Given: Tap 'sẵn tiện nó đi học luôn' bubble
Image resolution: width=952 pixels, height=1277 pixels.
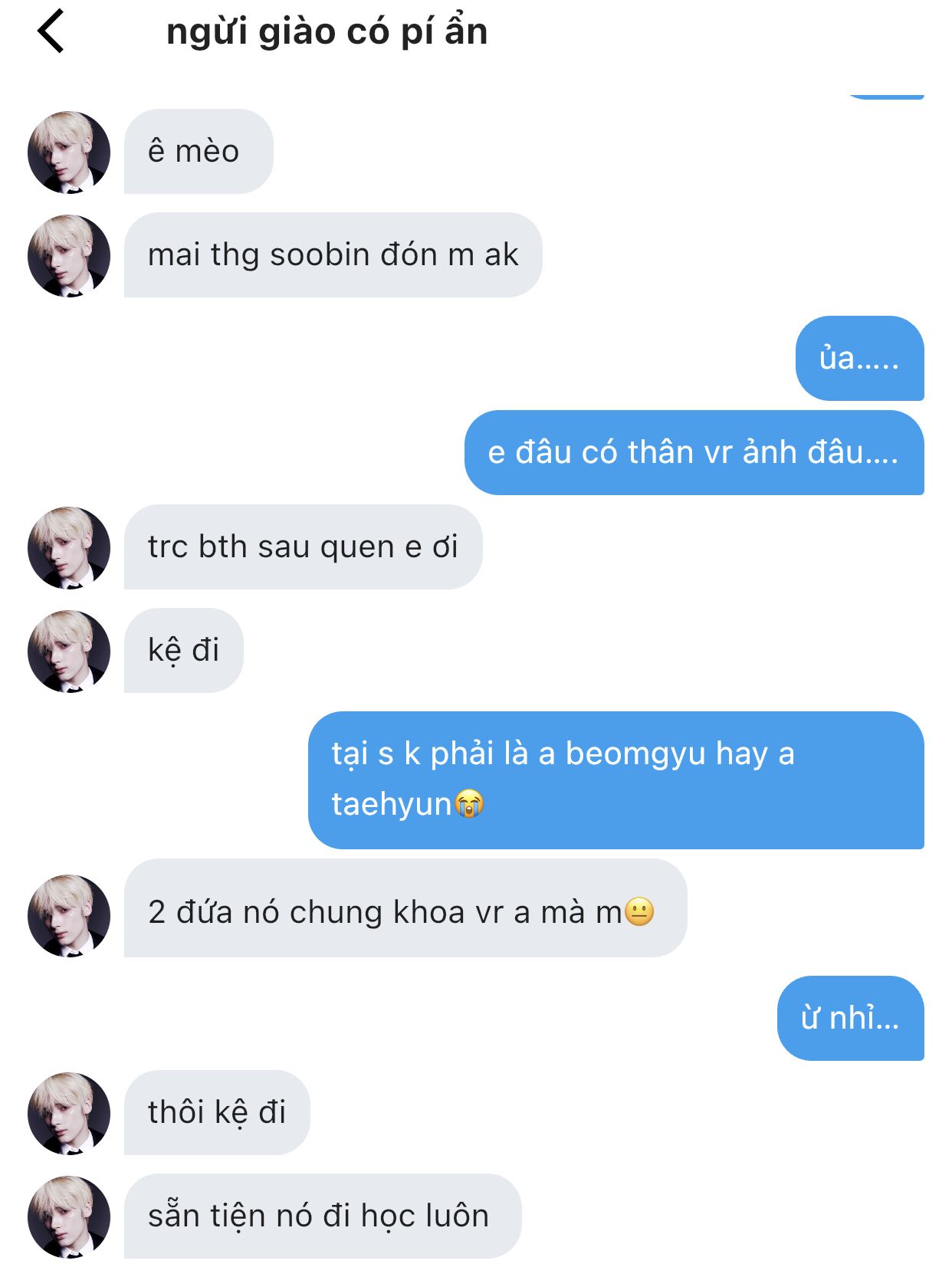Looking at the screenshot, I should pos(323,1216).
